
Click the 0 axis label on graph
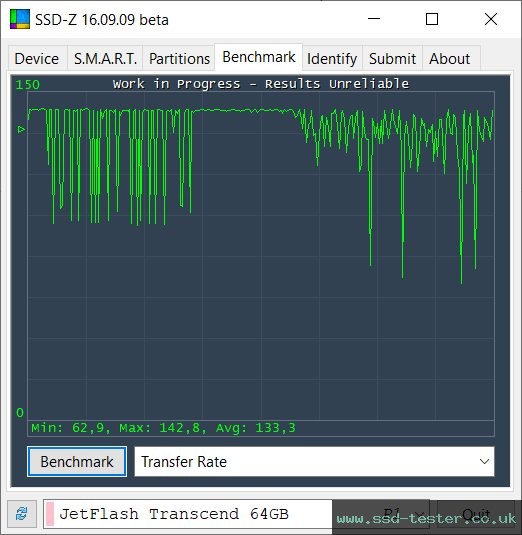pyautogui.click(x=20, y=413)
